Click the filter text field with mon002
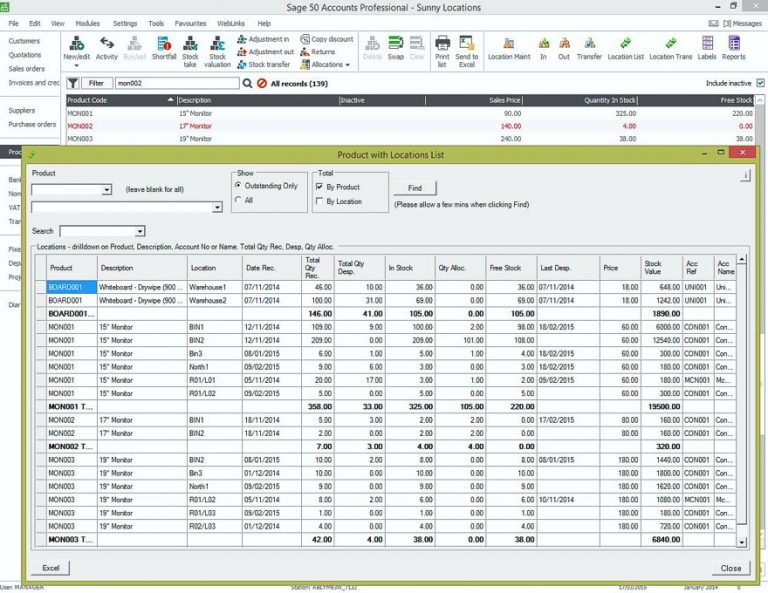The width and height of the screenshot is (768, 593). click(x=177, y=83)
